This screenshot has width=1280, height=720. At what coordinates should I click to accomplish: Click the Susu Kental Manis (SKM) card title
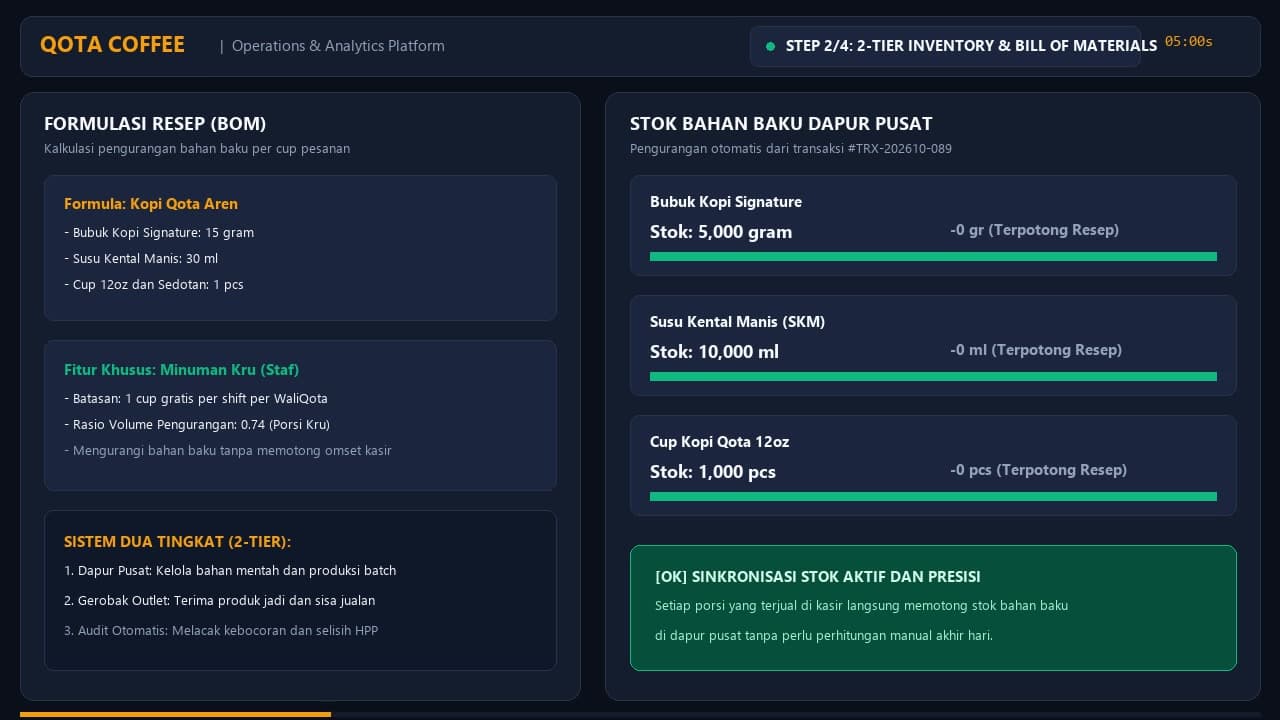738,322
